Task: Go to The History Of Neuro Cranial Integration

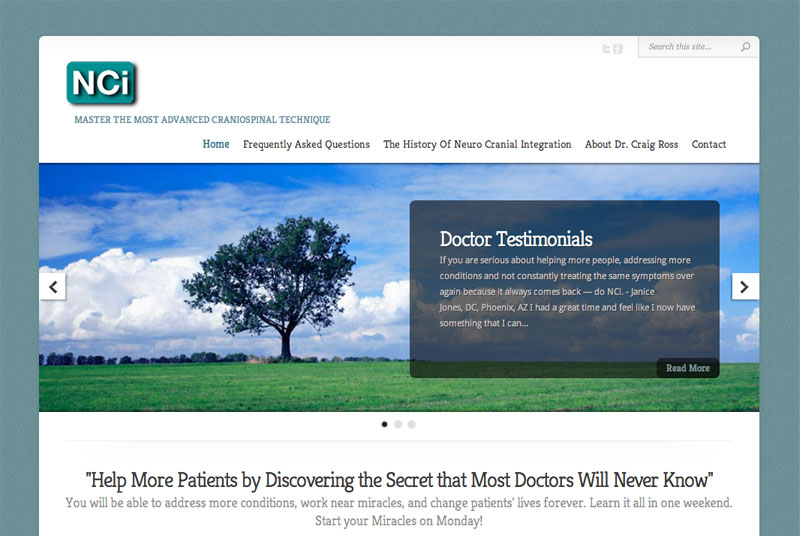Action: pos(477,144)
